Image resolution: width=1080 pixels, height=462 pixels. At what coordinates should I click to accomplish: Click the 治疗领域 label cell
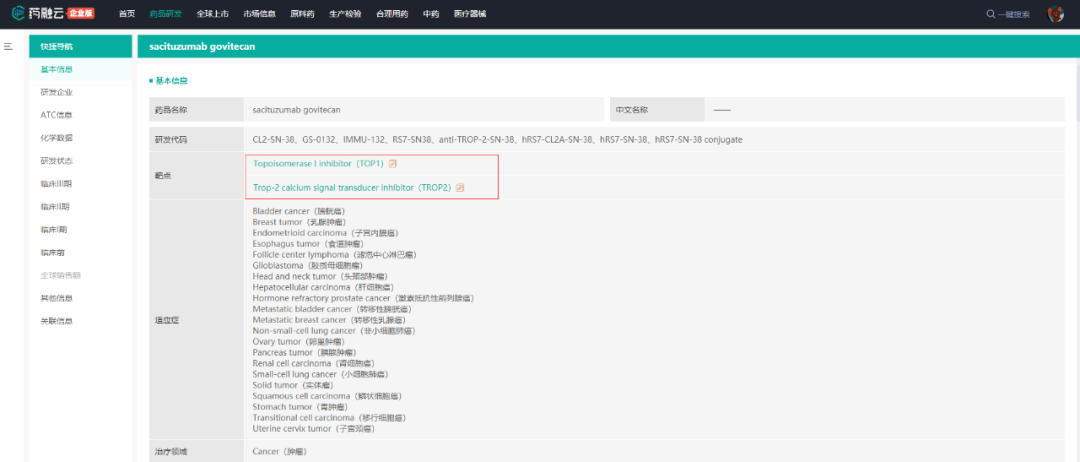coord(196,452)
